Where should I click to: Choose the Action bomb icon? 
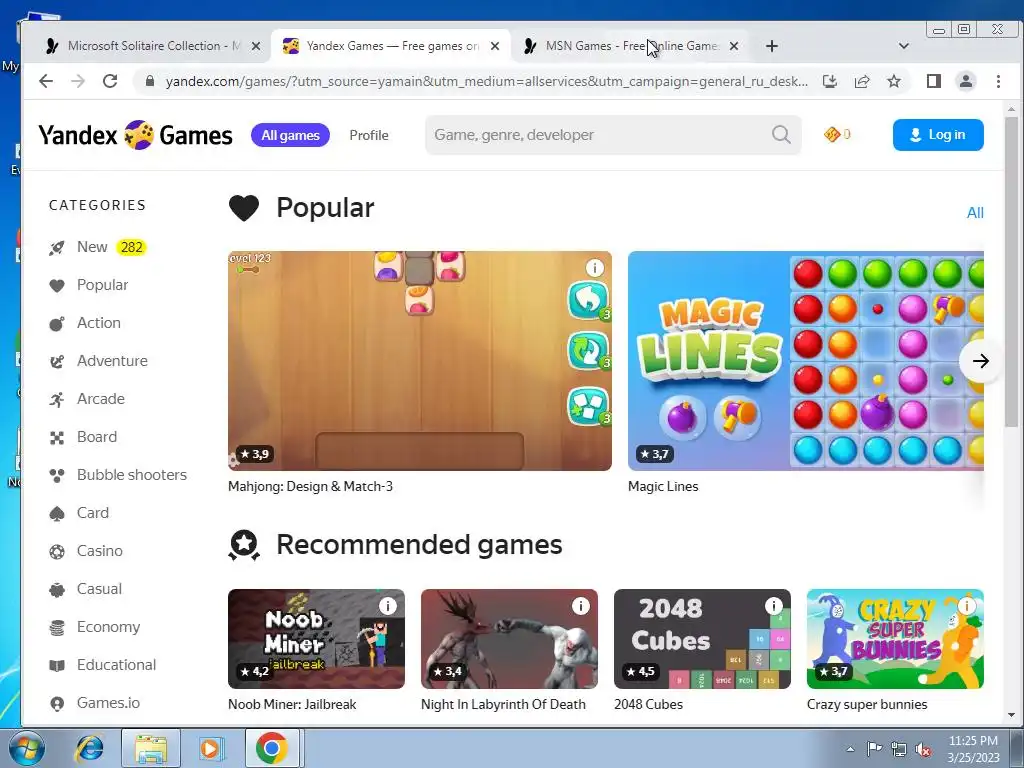pos(57,323)
